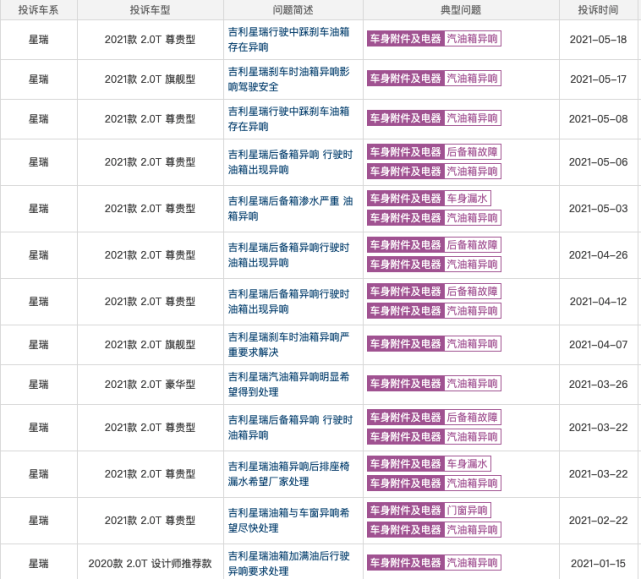The width and height of the screenshot is (641, 579).
Task: Open link 吉利星瑞油箱加满油后行驶异响要求处理
Action: 289,563
